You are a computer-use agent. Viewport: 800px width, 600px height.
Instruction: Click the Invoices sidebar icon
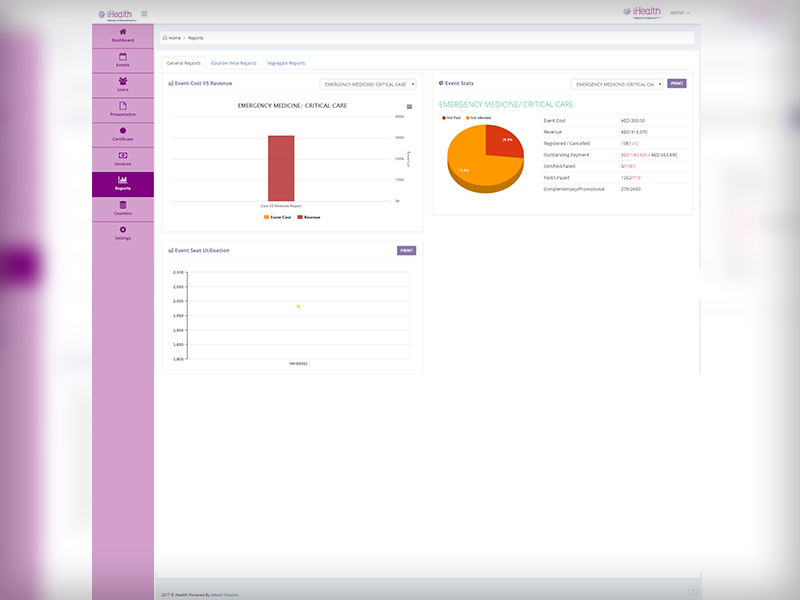(122, 157)
